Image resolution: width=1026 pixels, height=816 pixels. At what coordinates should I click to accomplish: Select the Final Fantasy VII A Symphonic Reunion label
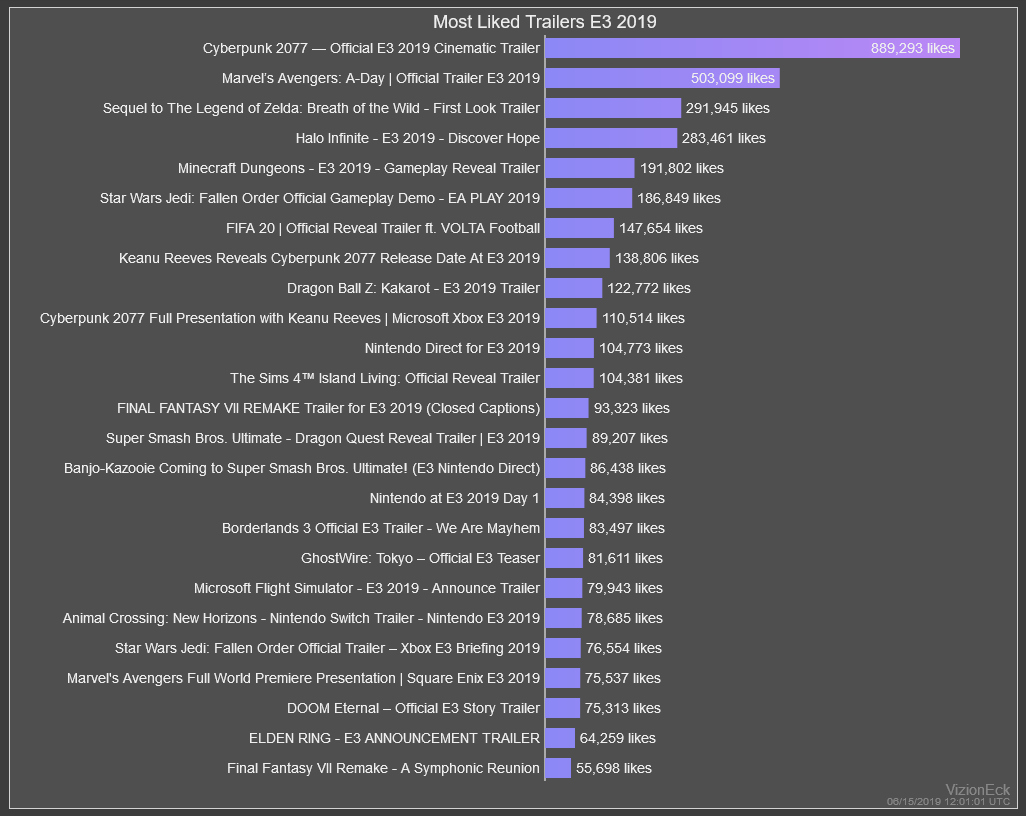383,768
